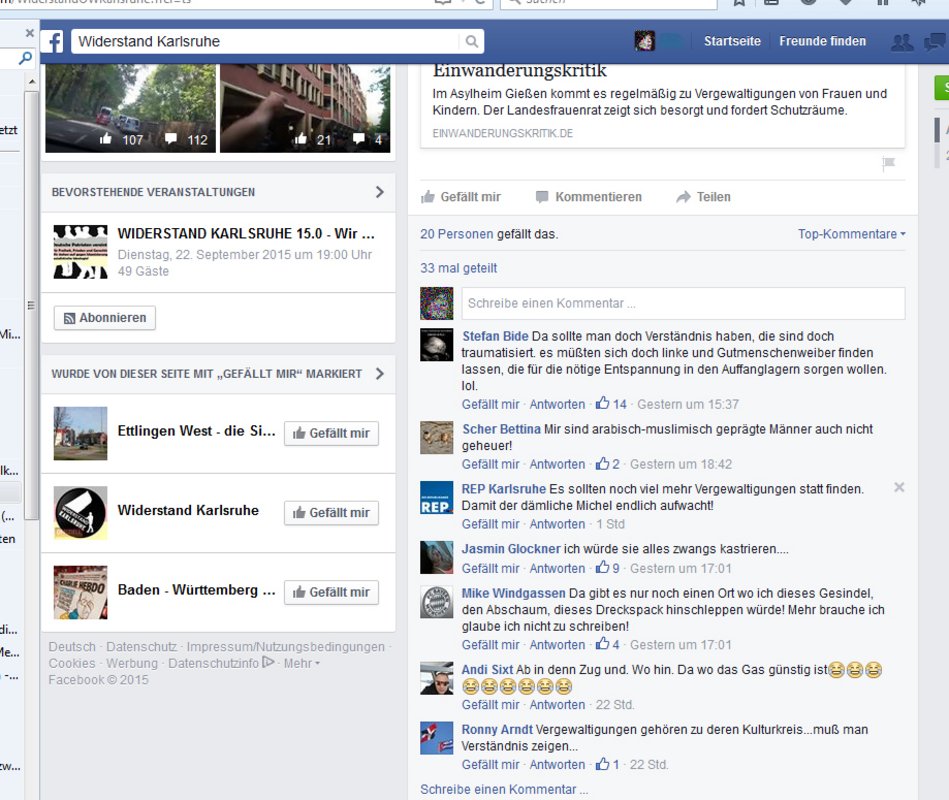This screenshot has height=800, width=949.
Task: Focus the Schreibe einen Kommentar input box
Action: [683, 303]
